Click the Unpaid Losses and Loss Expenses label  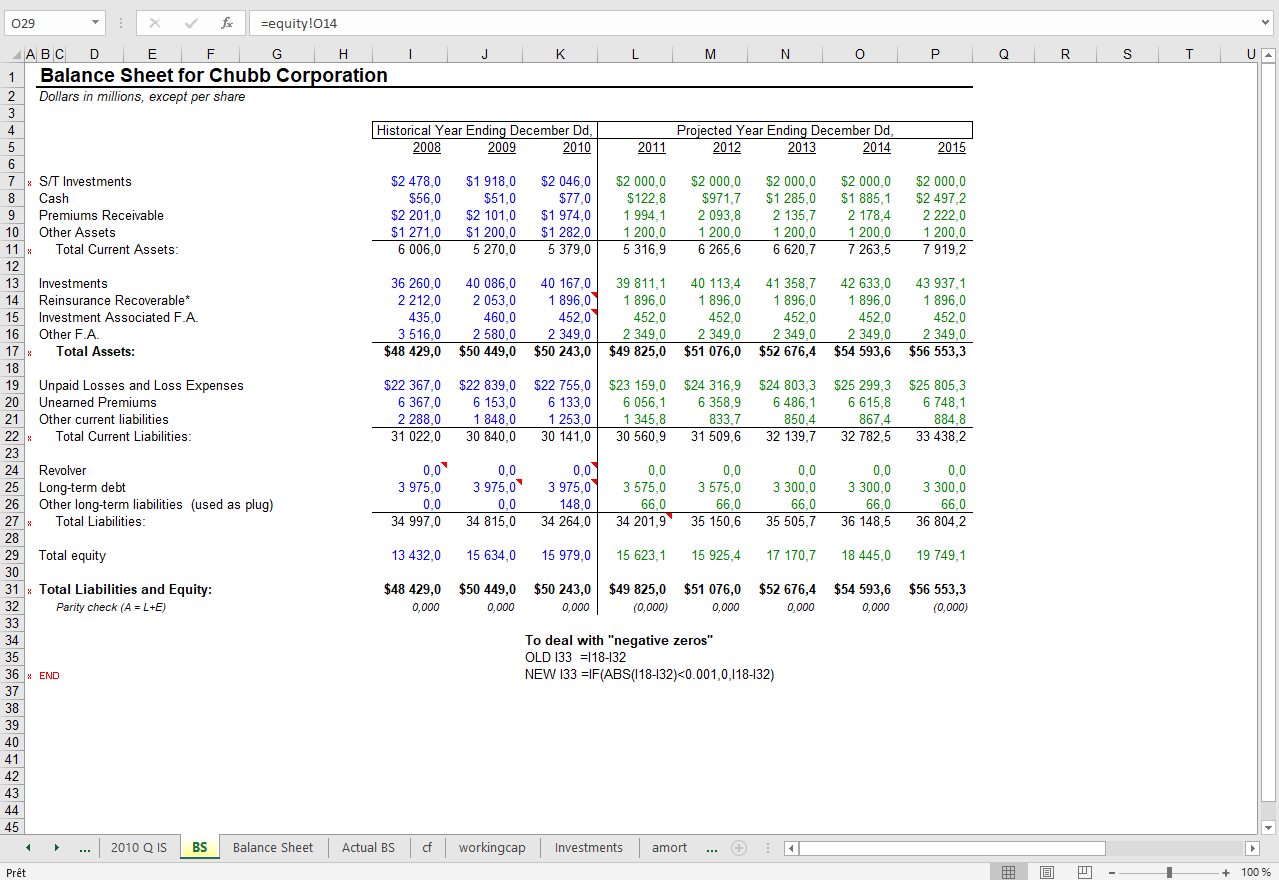click(x=141, y=385)
